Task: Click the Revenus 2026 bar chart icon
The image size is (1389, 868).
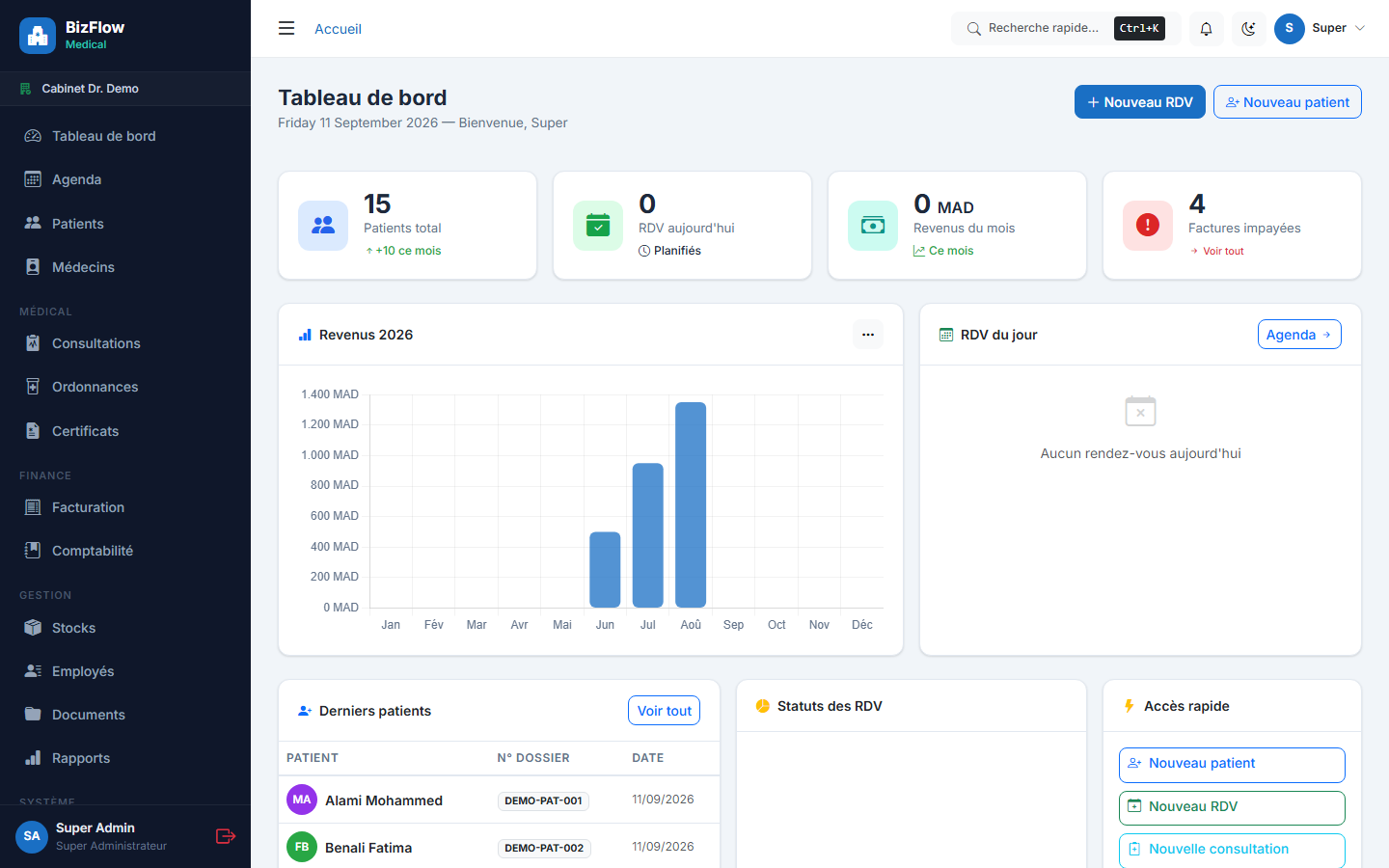Action: tap(305, 335)
